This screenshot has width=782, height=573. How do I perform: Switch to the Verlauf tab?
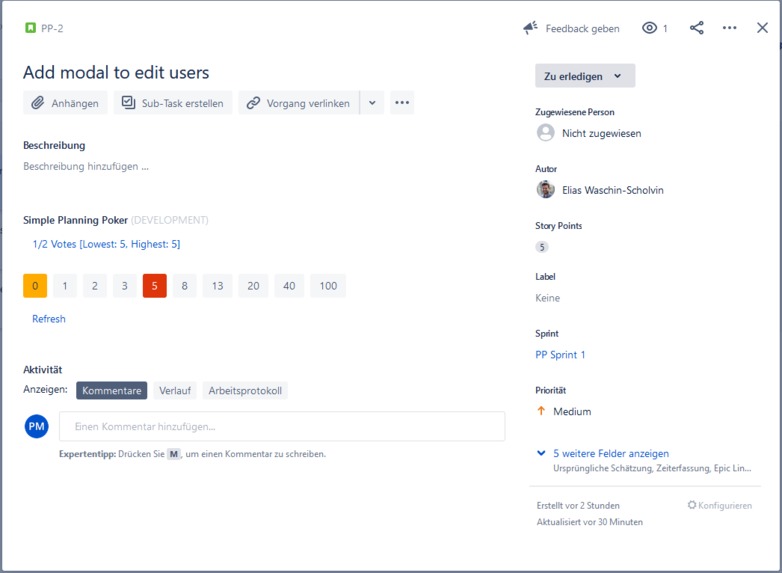pos(175,390)
